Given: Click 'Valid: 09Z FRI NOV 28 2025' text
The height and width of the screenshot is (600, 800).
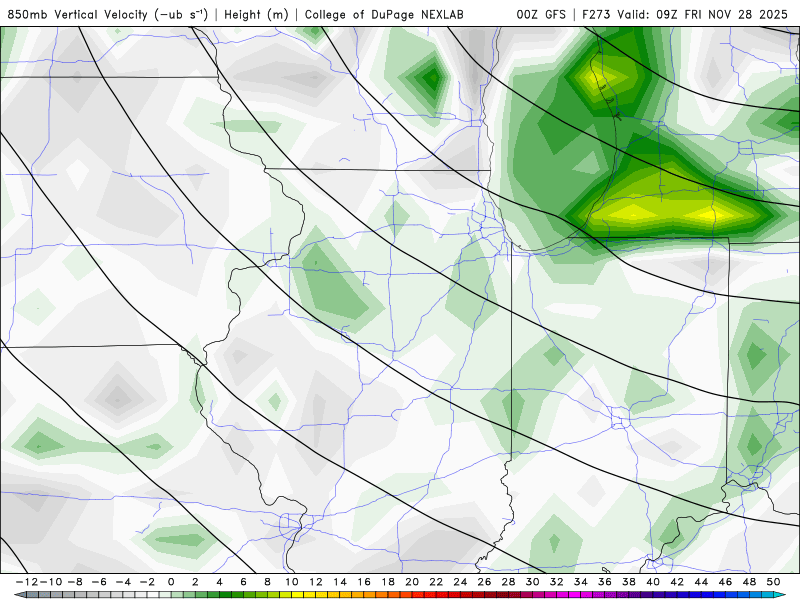Looking at the screenshot, I should (x=703, y=14).
